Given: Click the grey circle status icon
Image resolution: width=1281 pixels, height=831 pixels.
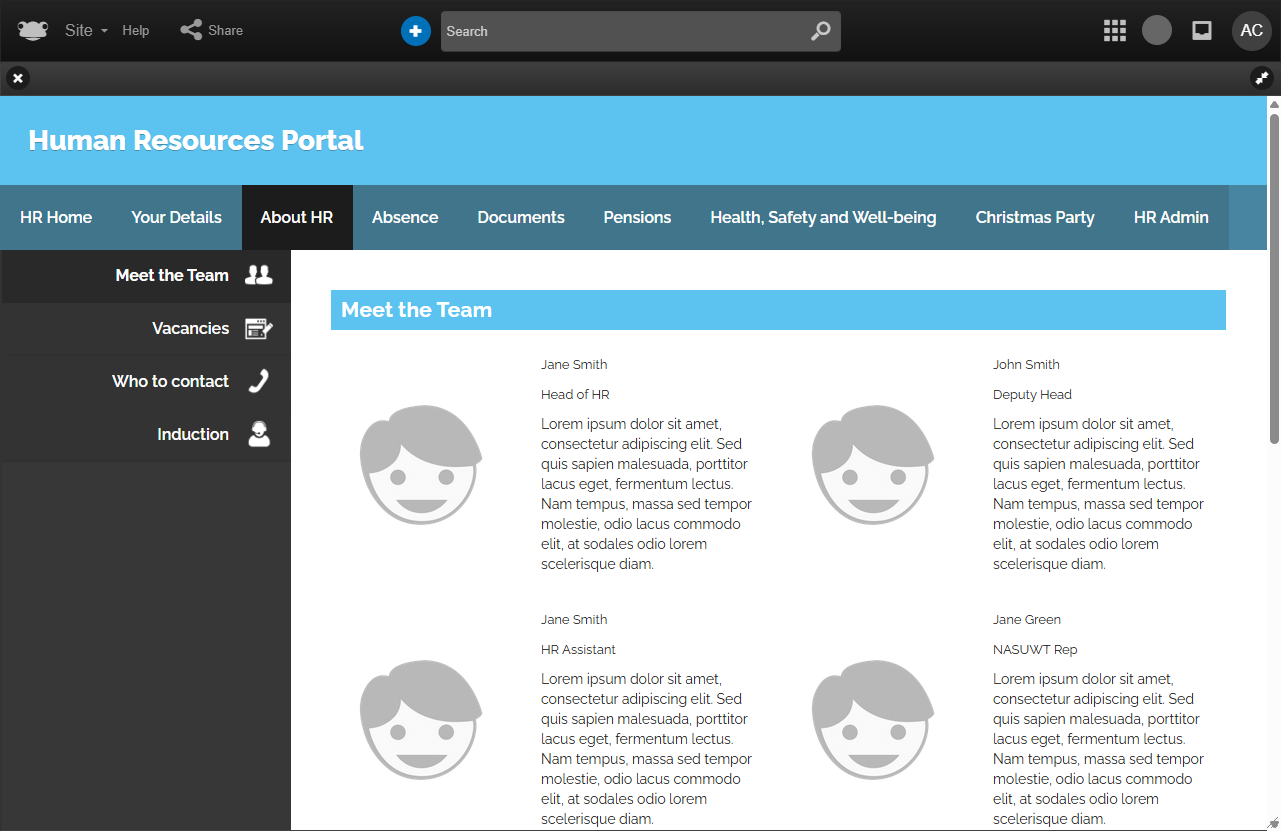Looking at the screenshot, I should point(1157,30).
